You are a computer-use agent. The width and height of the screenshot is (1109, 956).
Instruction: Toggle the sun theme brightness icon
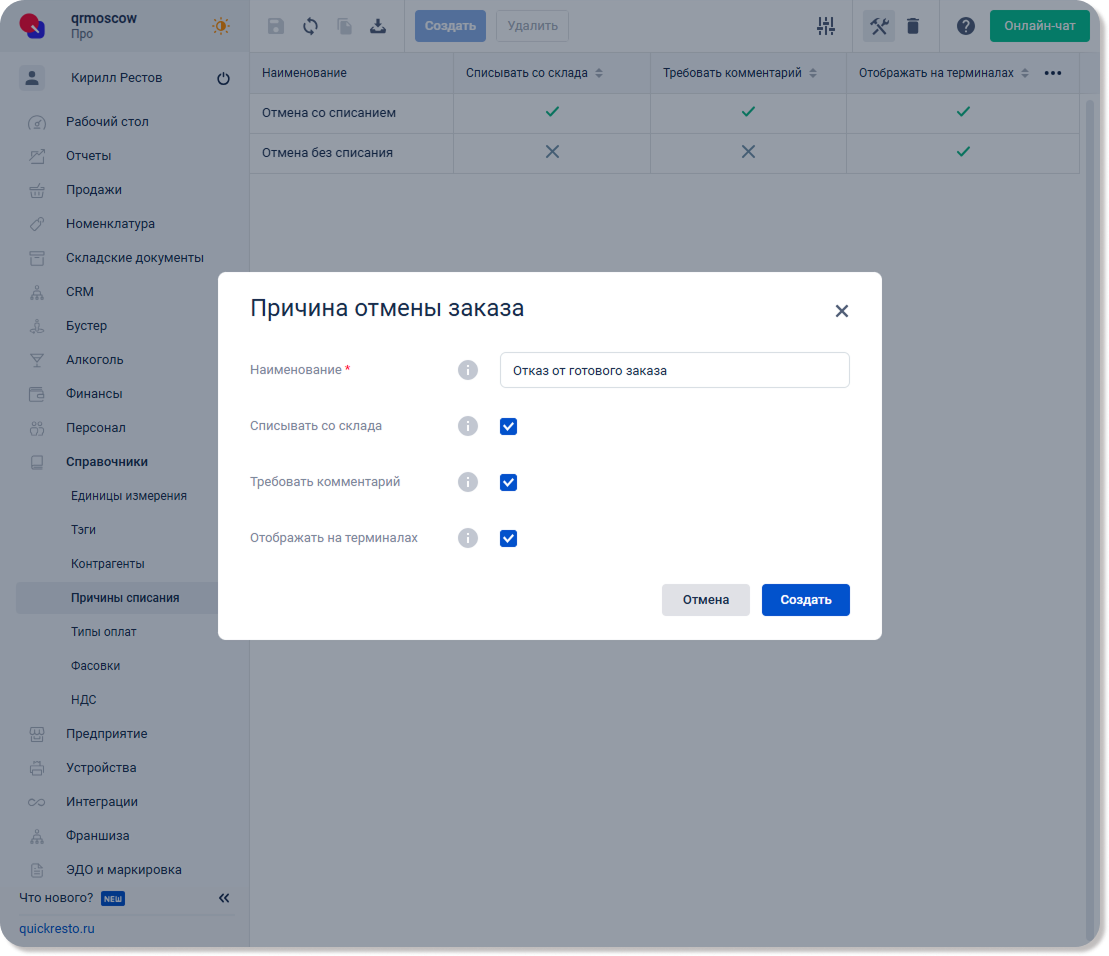(x=221, y=26)
